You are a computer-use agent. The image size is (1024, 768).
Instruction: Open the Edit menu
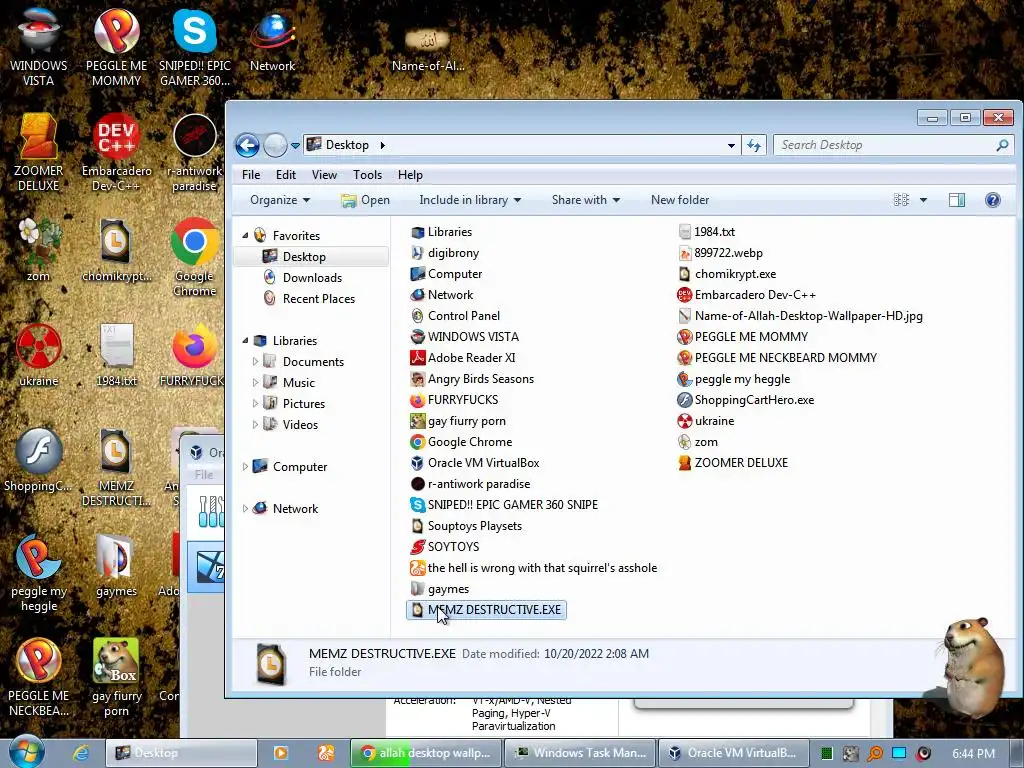pyautogui.click(x=285, y=175)
